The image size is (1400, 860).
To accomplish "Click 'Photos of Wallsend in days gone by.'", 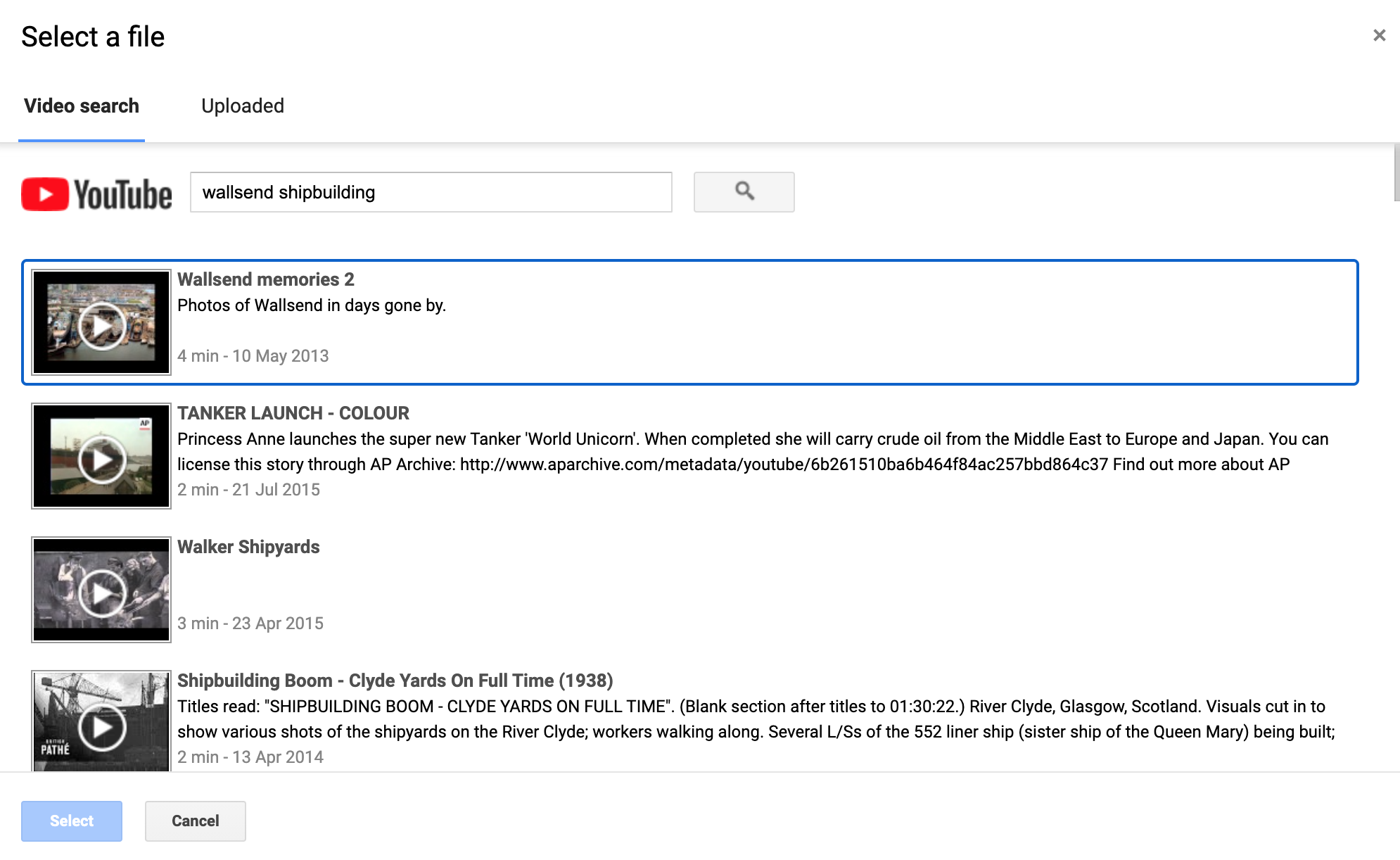I will coord(312,305).
